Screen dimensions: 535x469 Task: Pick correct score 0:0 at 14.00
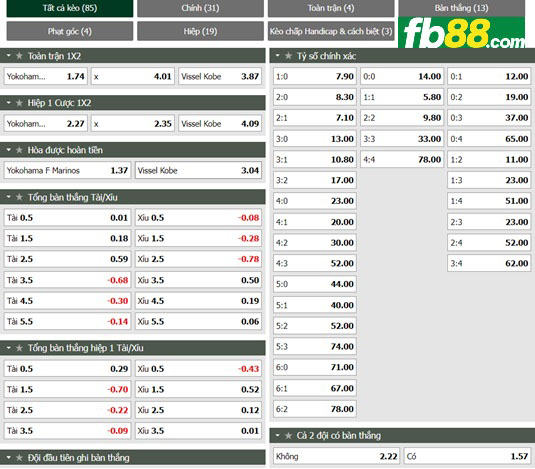402,76
